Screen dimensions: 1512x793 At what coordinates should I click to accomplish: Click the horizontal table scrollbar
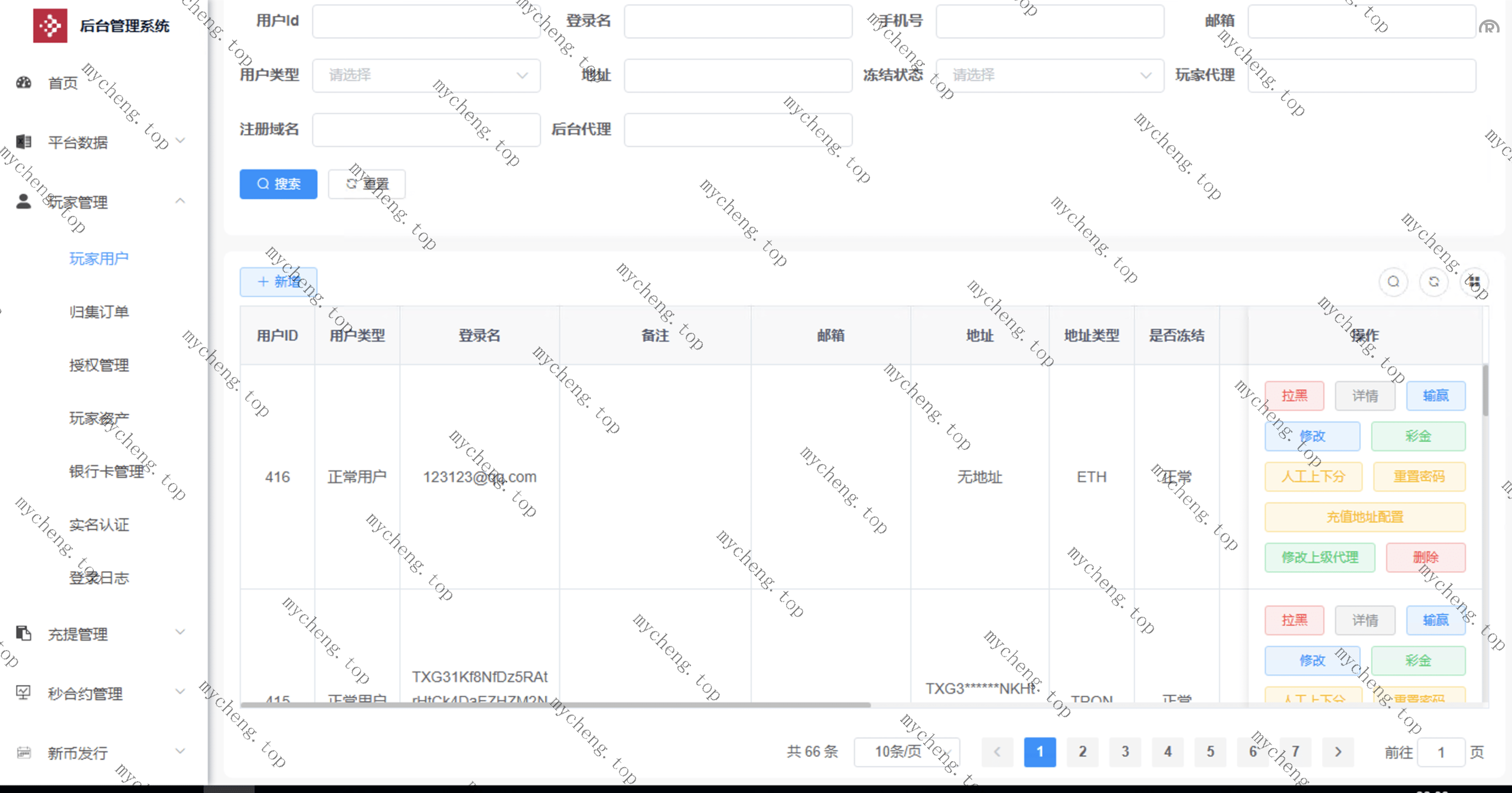coord(555,704)
